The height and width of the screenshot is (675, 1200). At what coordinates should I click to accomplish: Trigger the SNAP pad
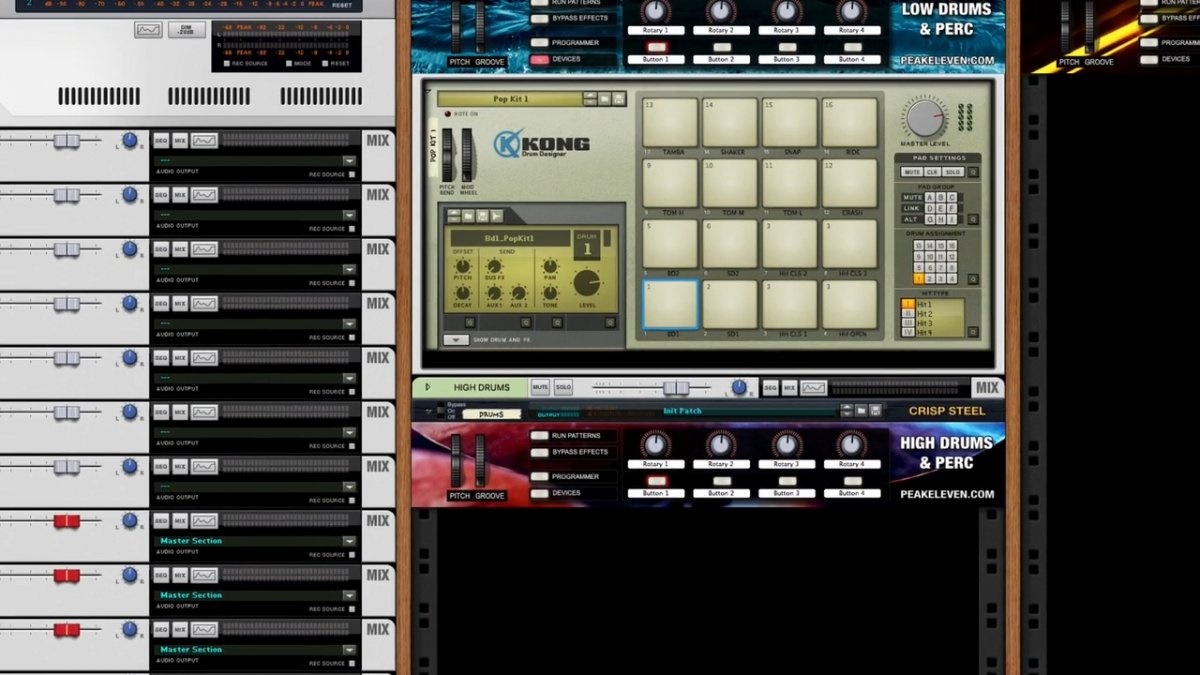pyautogui.click(x=790, y=122)
